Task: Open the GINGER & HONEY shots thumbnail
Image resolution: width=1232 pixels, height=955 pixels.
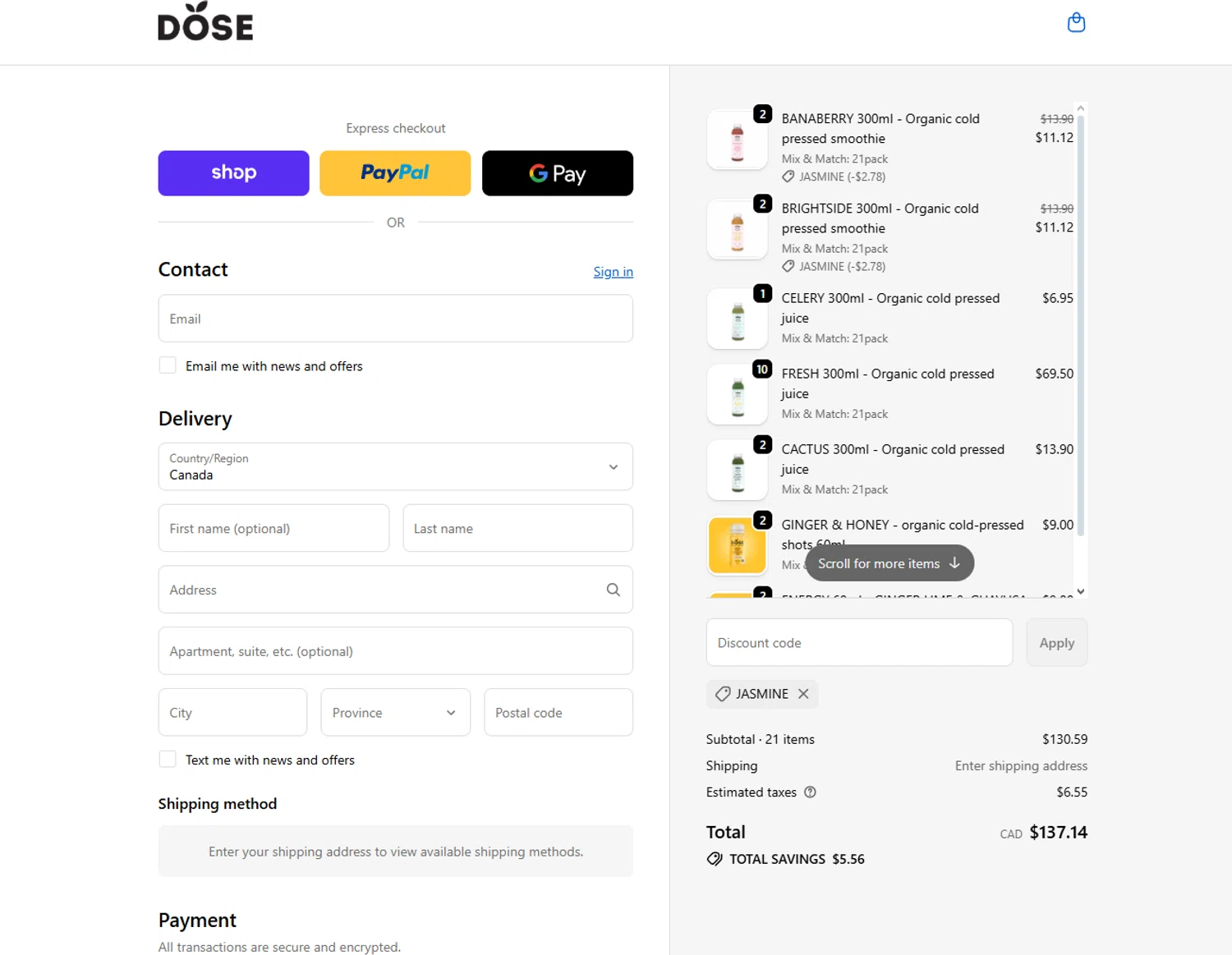Action: point(738,545)
